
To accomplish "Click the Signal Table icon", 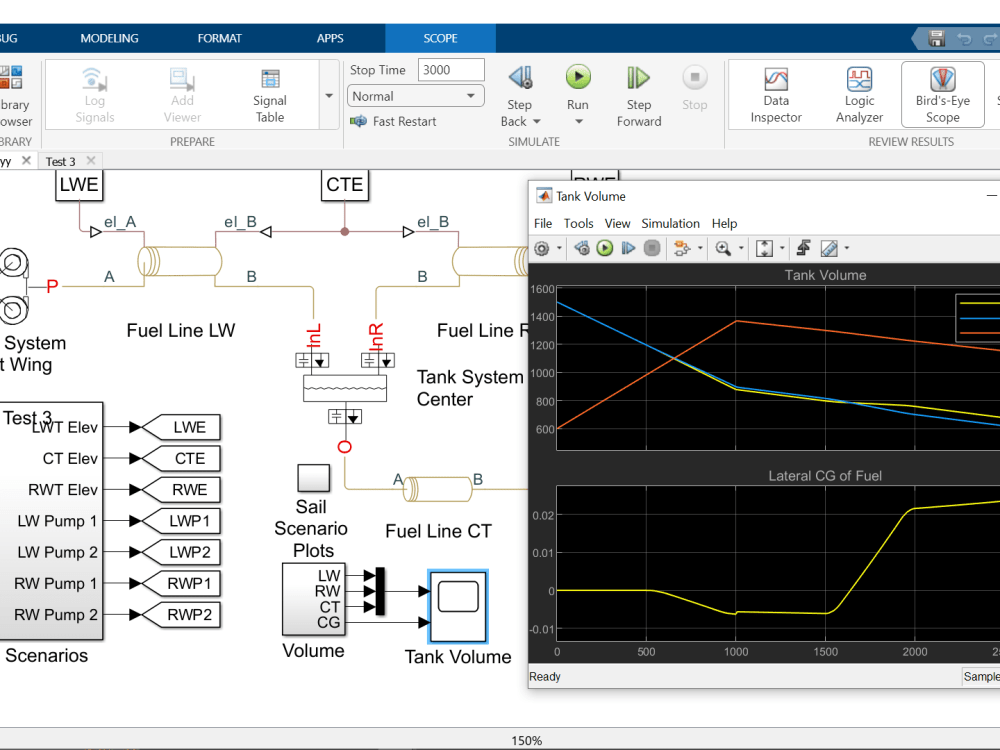I will pyautogui.click(x=268, y=93).
